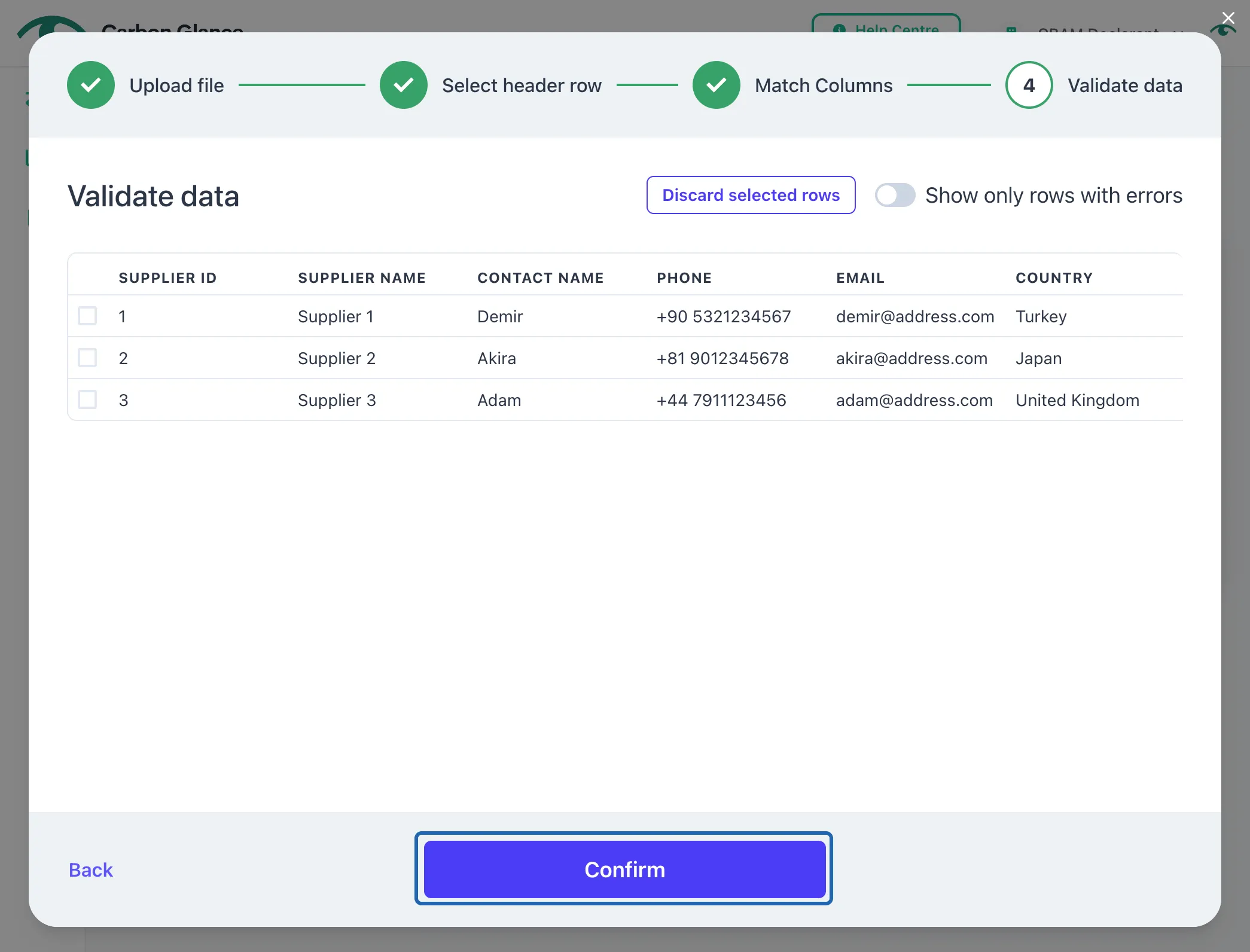The width and height of the screenshot is (1250, 952).
Task: Click the Upload file step checkmark
Action: [x=91, y=85]
